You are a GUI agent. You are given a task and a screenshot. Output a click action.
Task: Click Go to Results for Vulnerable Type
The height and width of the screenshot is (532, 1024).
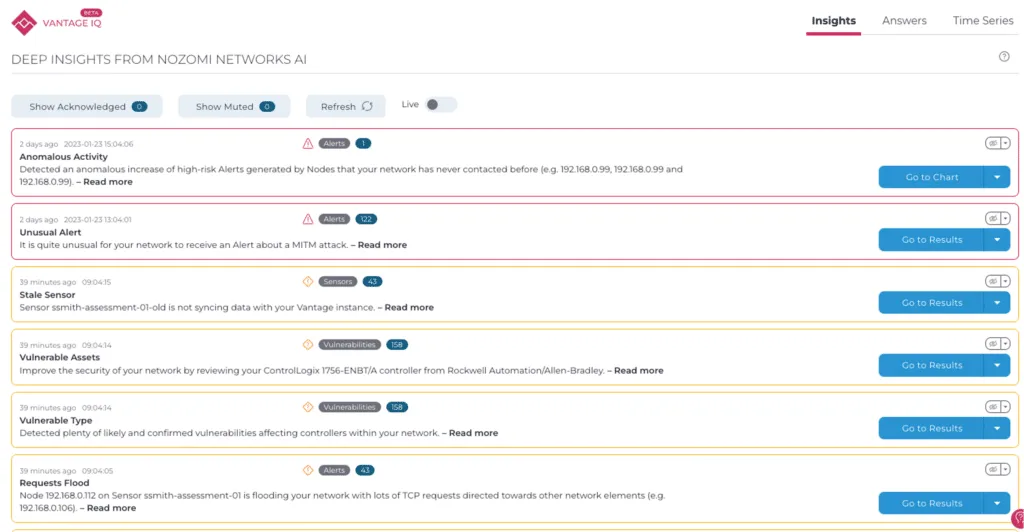click(931, 428)
